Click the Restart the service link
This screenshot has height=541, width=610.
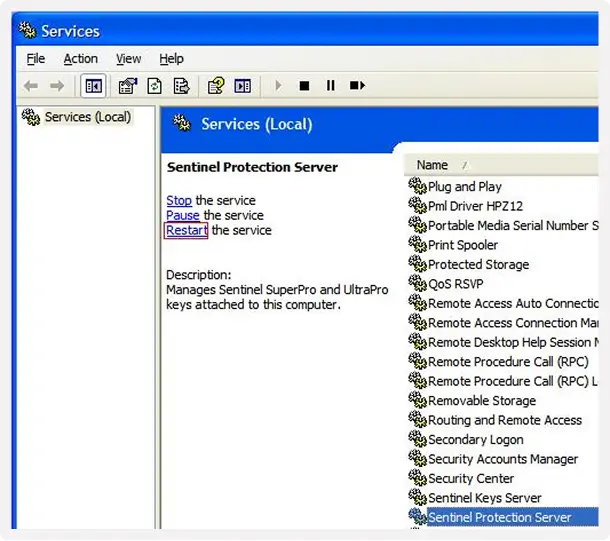186,230
